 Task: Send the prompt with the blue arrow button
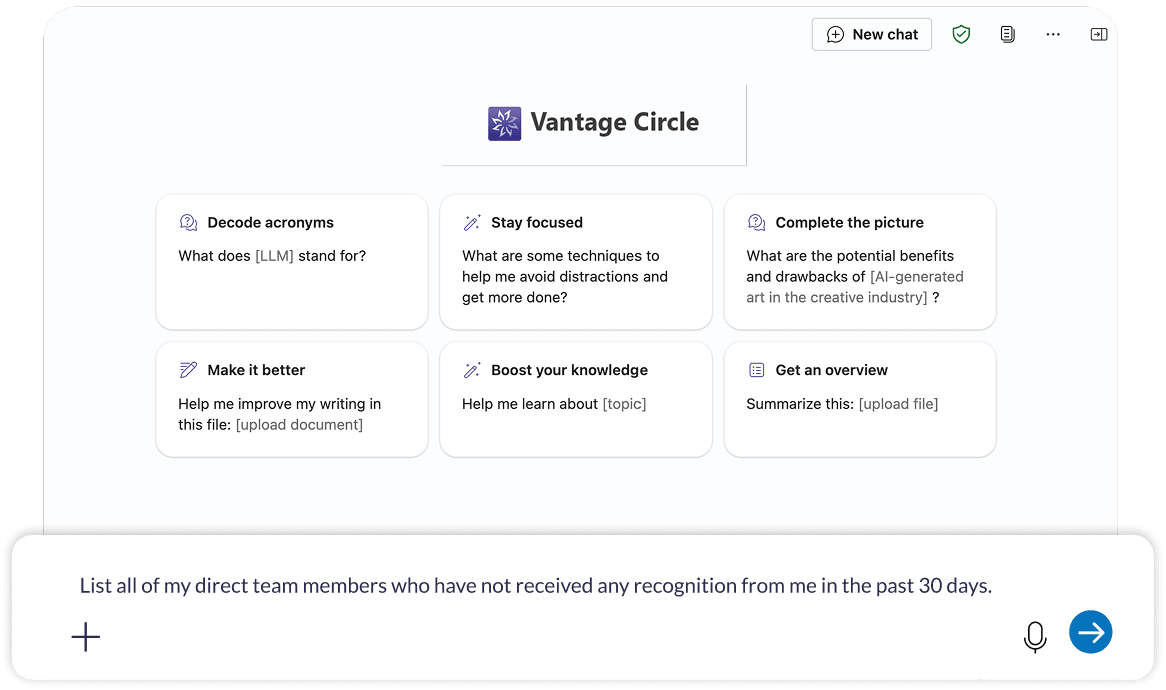pos(1090,632)
